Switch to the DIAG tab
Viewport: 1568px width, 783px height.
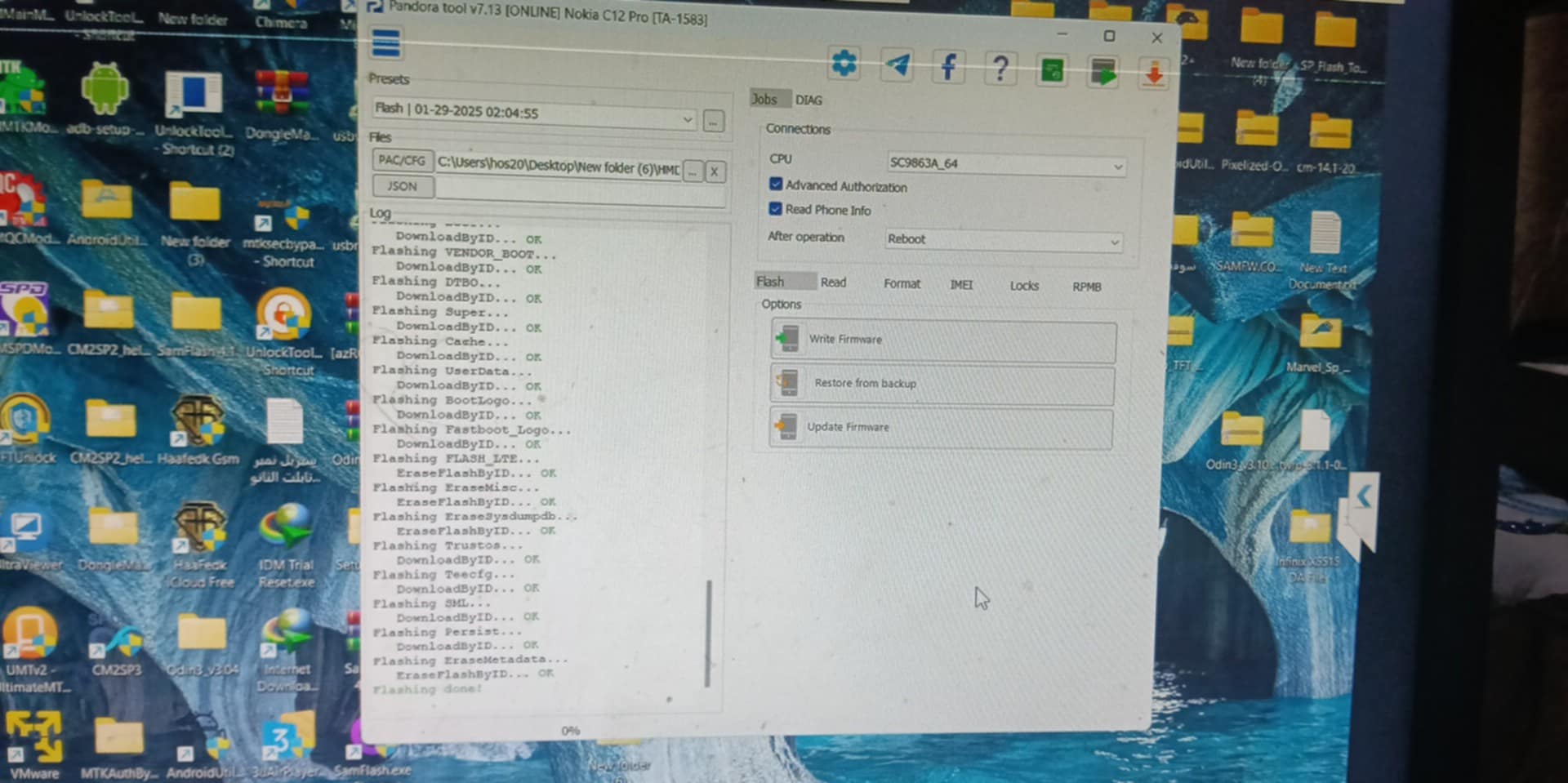coord(808,100)
